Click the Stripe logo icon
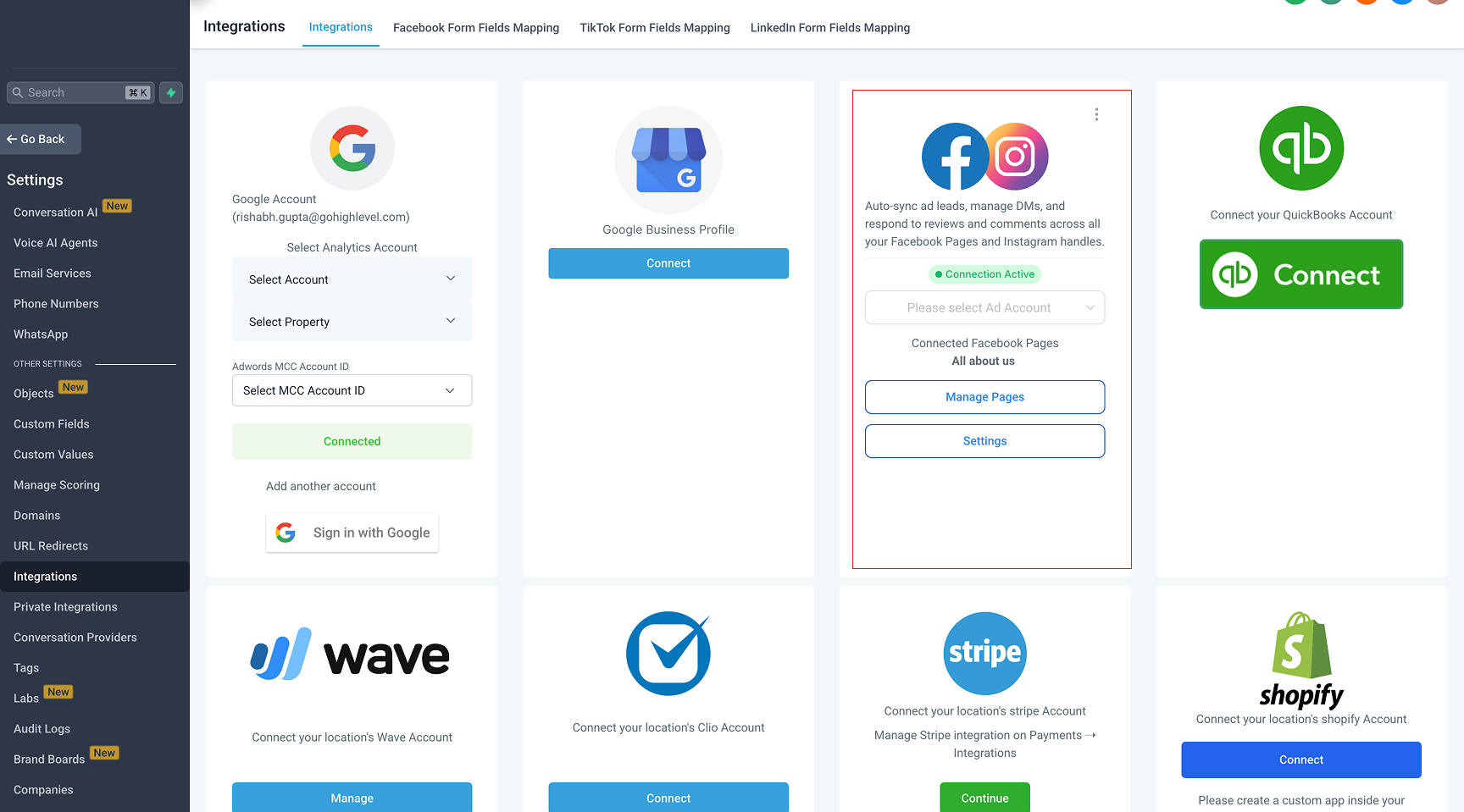Image resolution: width=1464 pixels, height=812 pixels. coord(985,653)
